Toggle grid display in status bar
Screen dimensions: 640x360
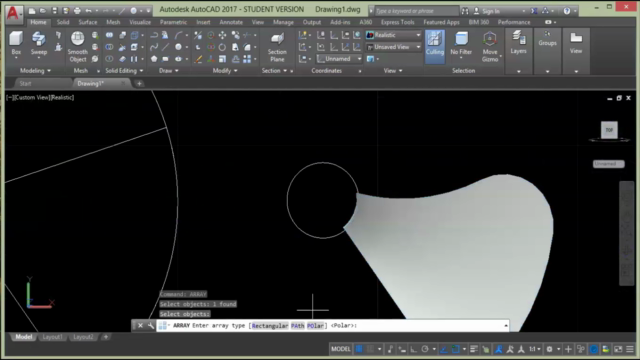pyautogui.click(x=359, y=349)
